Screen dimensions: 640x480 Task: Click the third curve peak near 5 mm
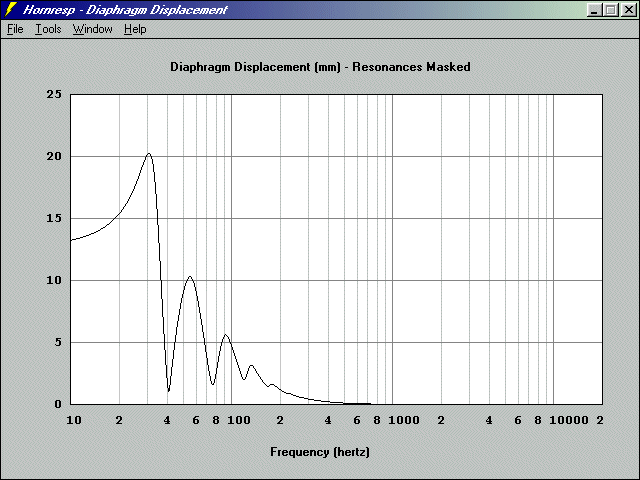pyautogui.click(x=226, y=335)
